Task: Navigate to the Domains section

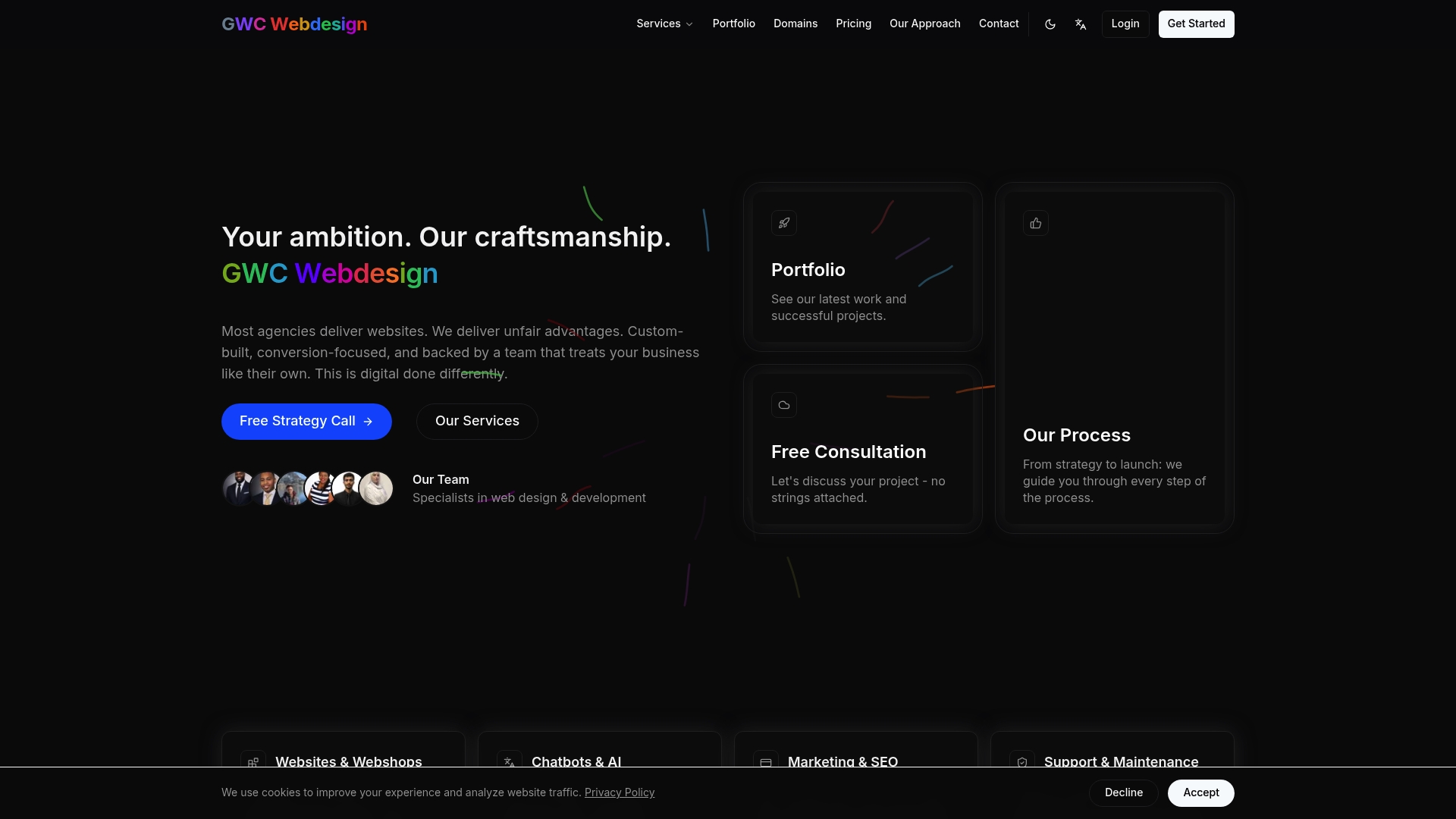Action: point(795,24)
